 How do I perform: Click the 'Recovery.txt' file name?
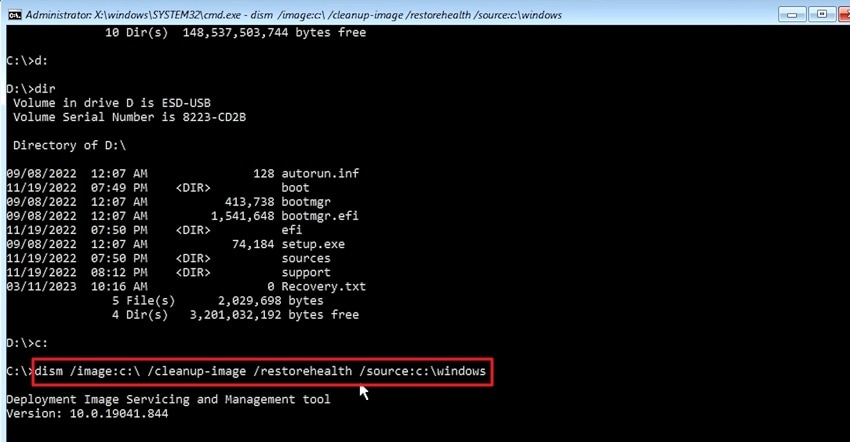coord(323,286)
